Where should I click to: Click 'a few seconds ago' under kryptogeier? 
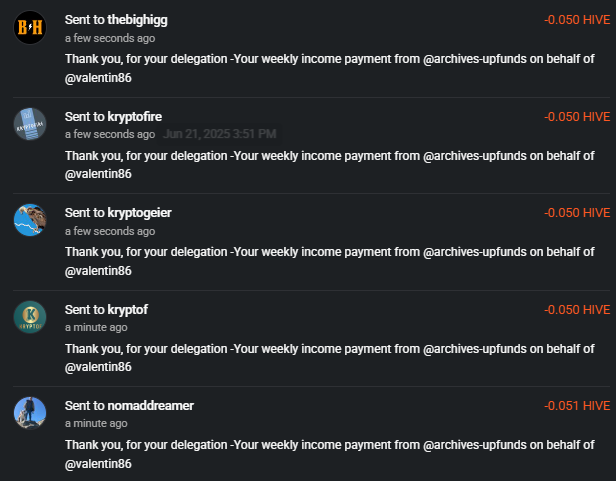coord(110,231)
